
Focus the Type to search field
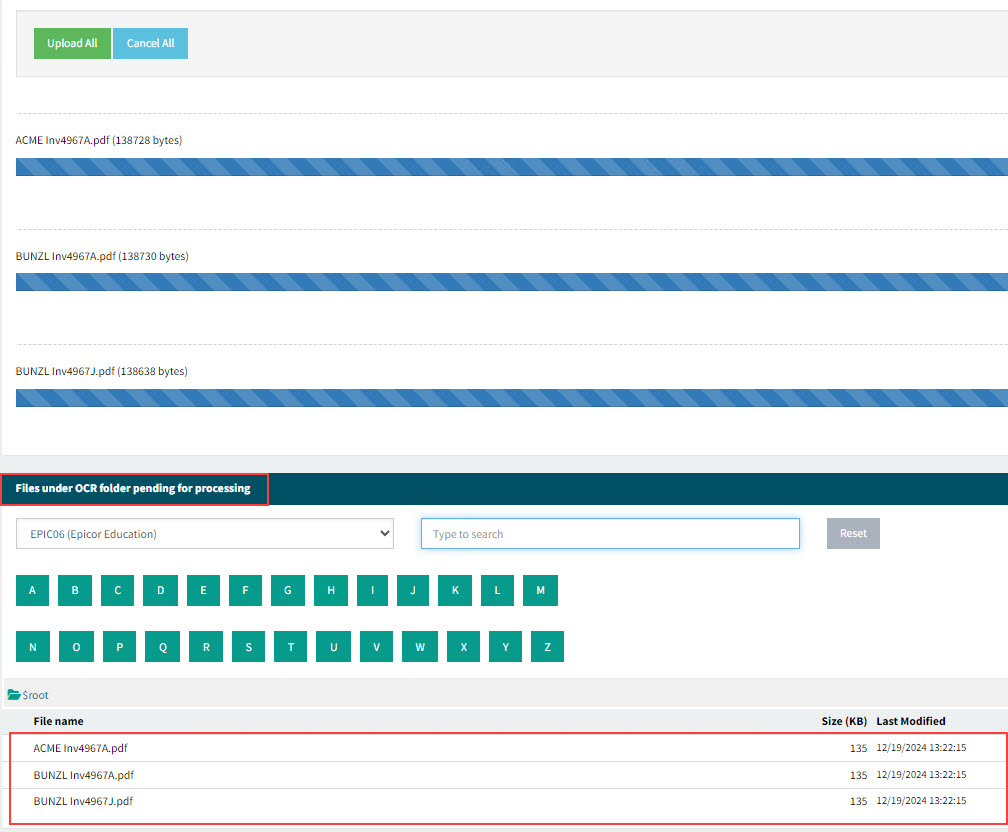[610, 534]
